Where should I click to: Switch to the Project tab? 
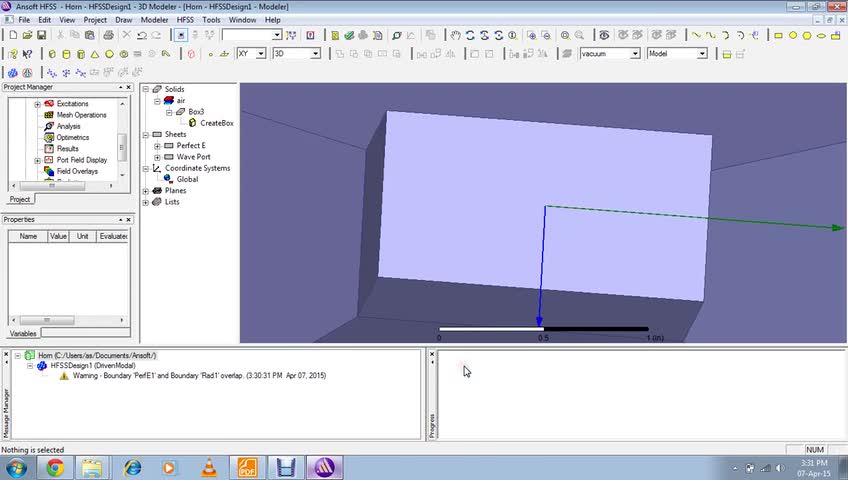pyautogui.click(x=20, y=199)
